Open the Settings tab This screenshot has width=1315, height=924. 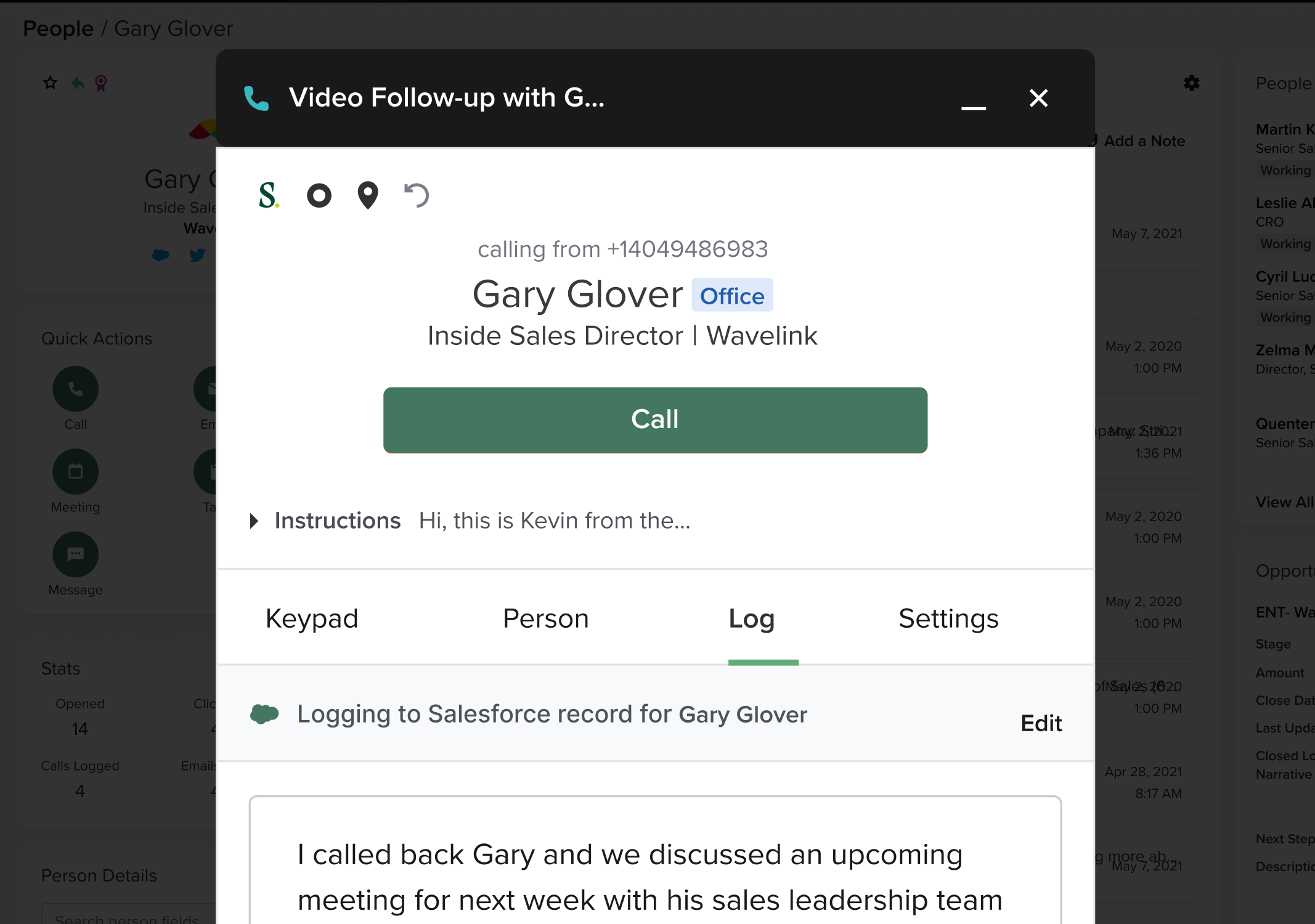click(x=948, y=618)
